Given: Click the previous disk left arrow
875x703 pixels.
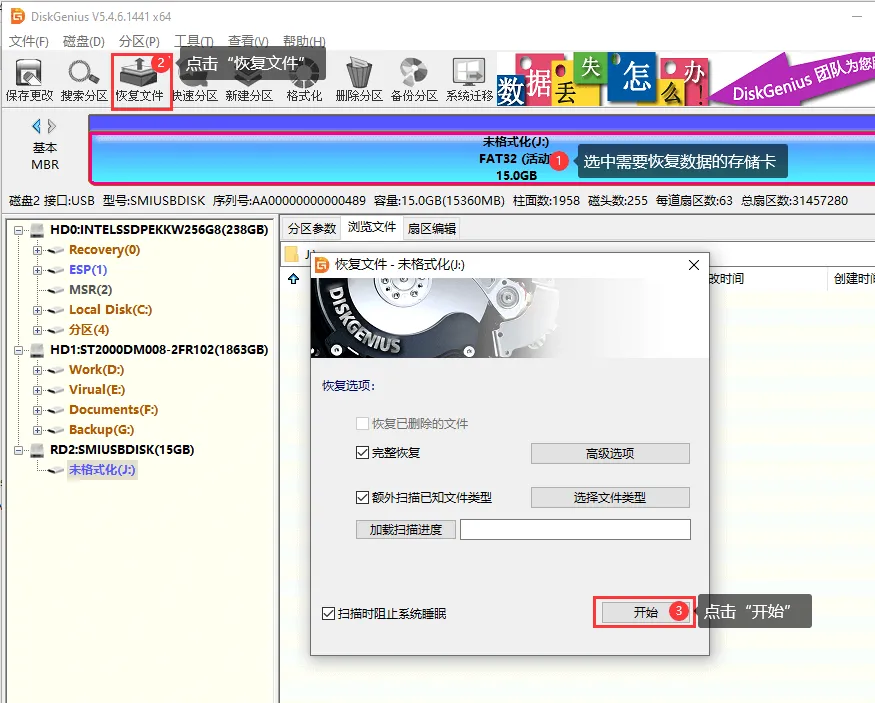Looking at the screenshot, I should click(x=36, y=126).
